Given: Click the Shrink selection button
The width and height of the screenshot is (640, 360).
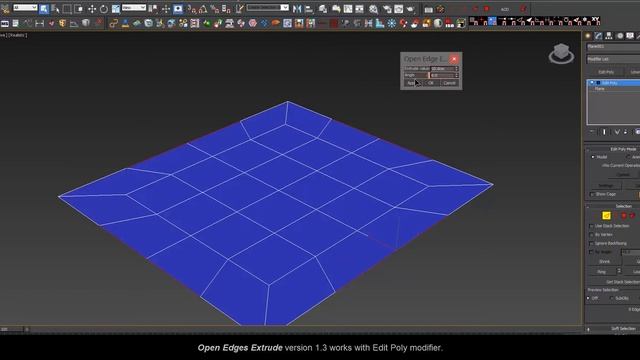Looking at the screenshot, I should [604, 262].
